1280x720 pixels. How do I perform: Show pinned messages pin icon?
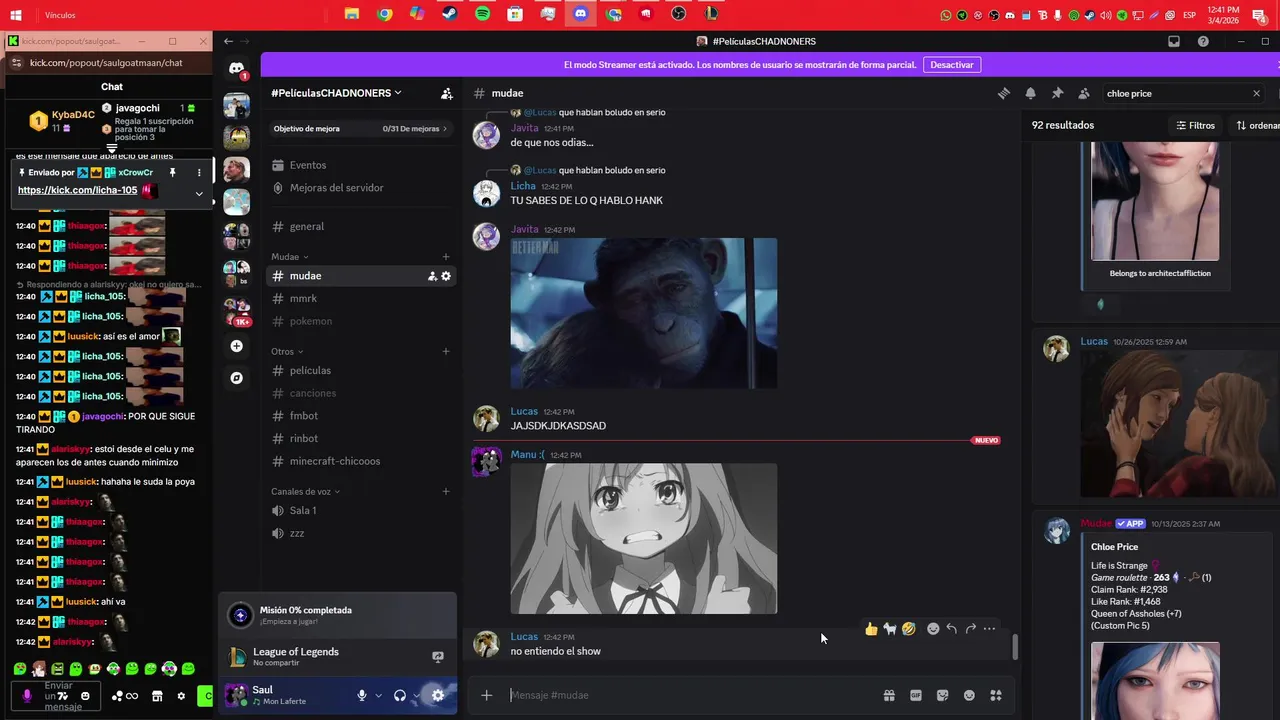[x=1057, y=93]
